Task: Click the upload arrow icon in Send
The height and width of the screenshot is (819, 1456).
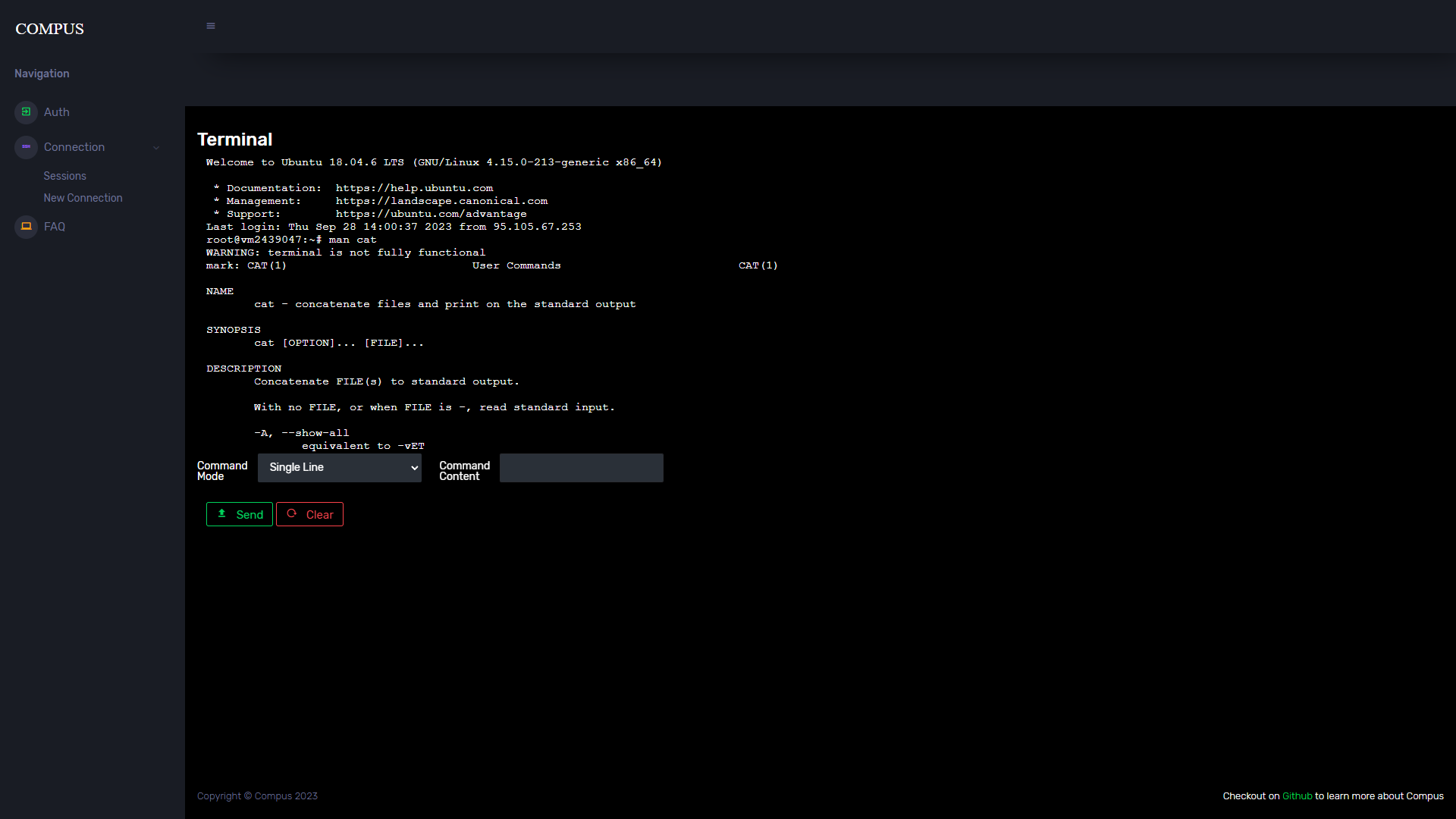Action: (x=222, y=513)
